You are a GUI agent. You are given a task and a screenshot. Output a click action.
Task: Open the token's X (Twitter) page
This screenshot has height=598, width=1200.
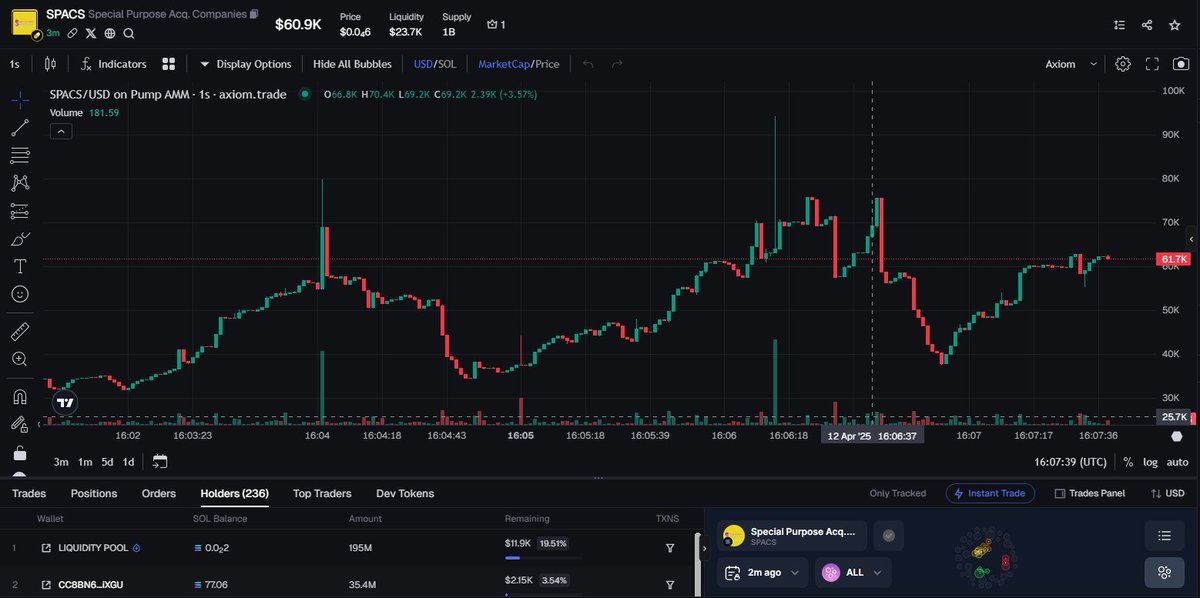coord(91,33)
